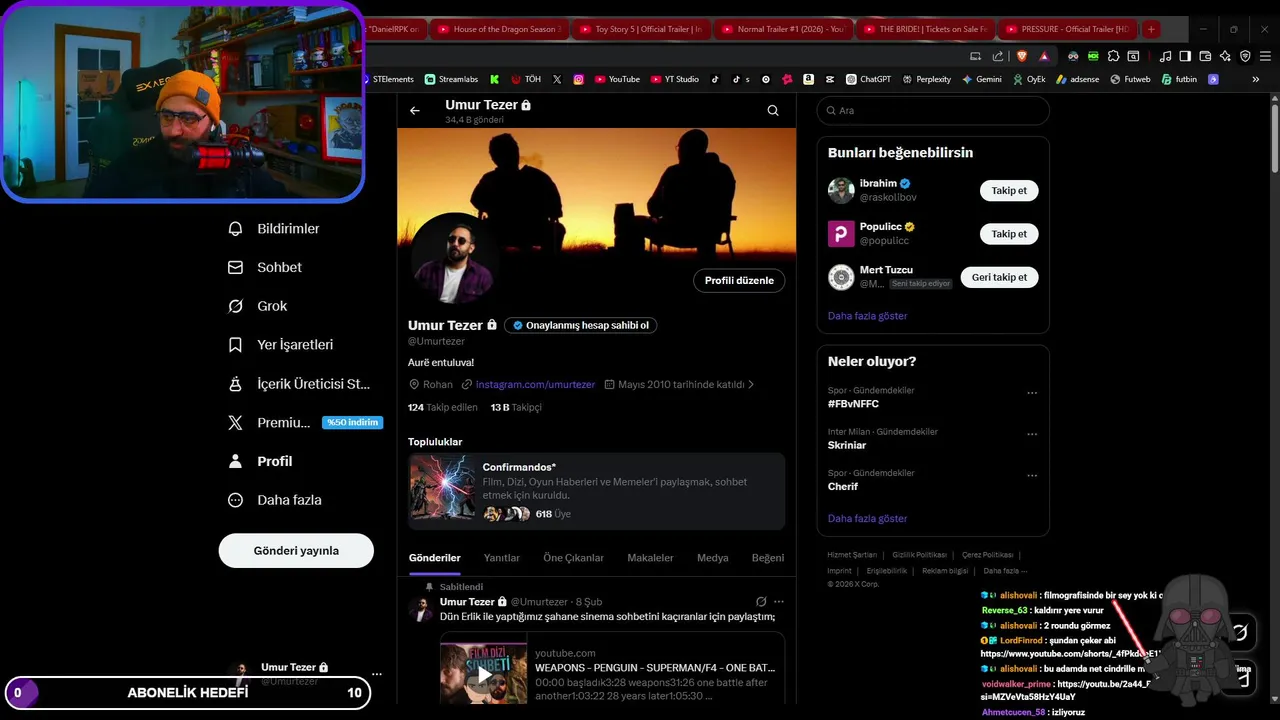Go back with the arrow beside Umur Tezer
The width and height of the screenshot is (1280, 720).
coord(415,111)
